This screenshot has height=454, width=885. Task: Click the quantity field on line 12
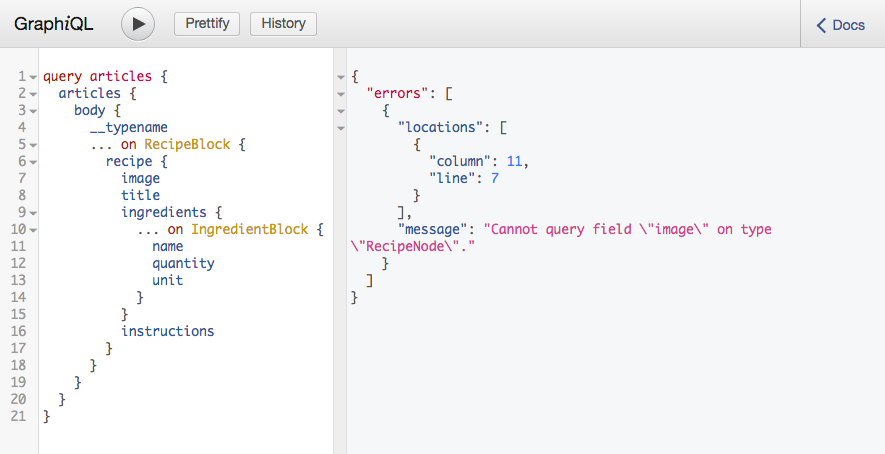(x=183, y=263)
